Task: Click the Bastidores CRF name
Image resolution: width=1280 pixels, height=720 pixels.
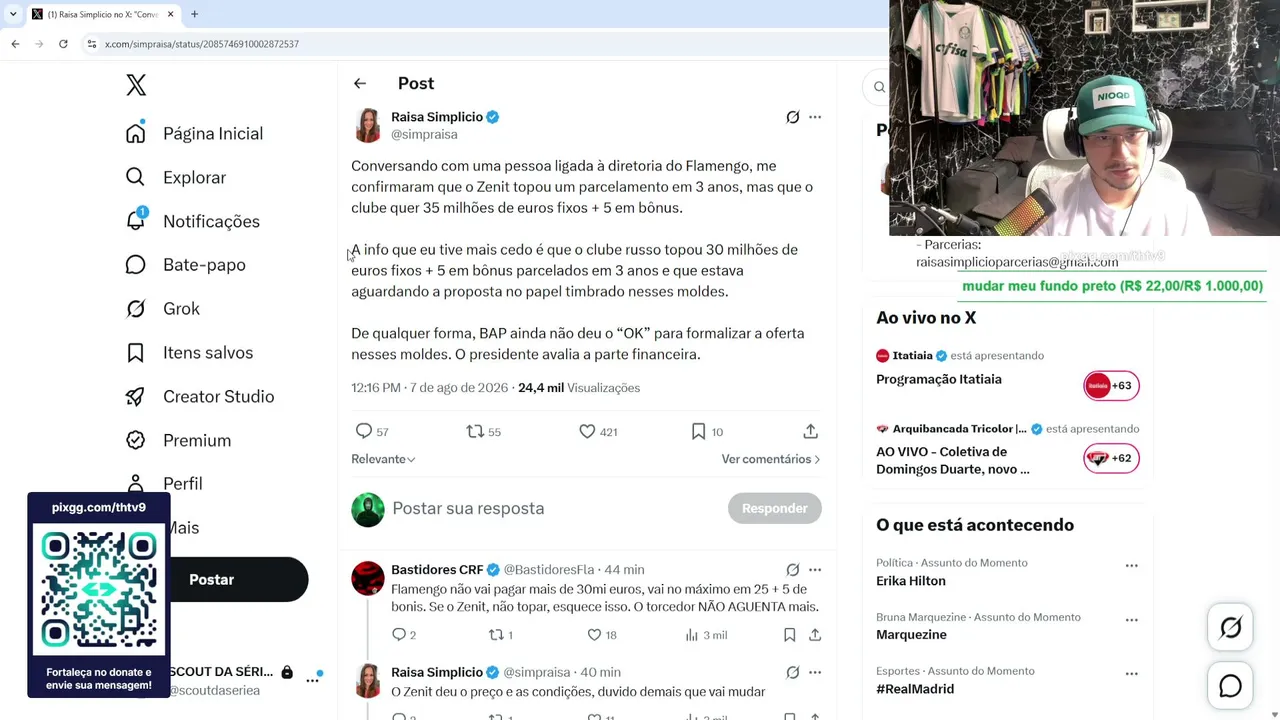Action: pyautogui.click(x=437, y=570)
